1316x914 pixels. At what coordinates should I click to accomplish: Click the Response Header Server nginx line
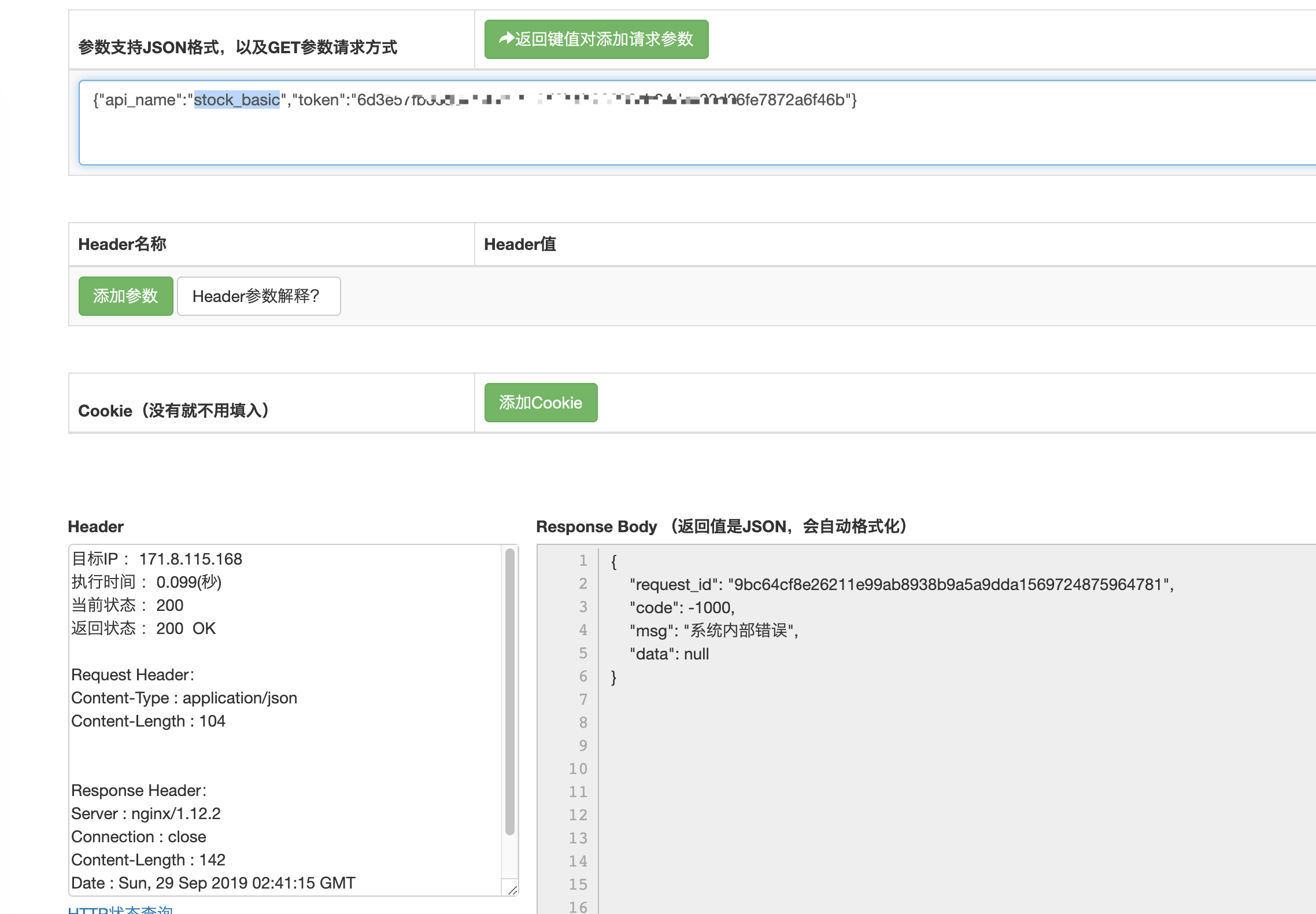tap(145, 813)
